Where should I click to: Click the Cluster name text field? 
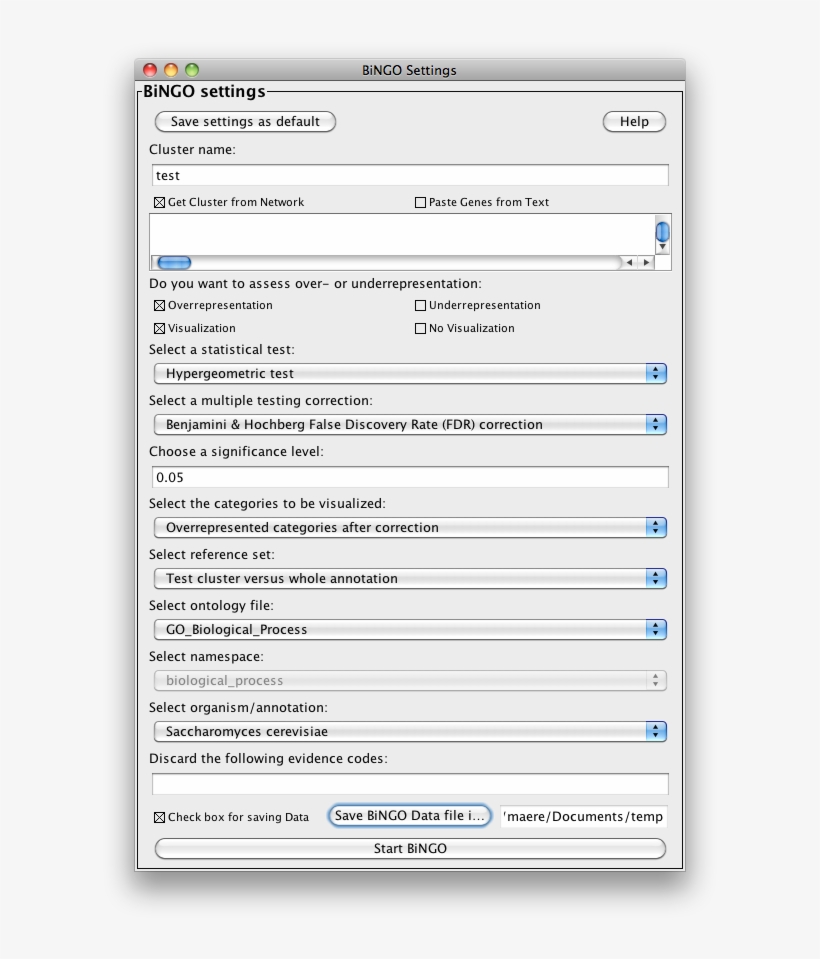point(410,175)
